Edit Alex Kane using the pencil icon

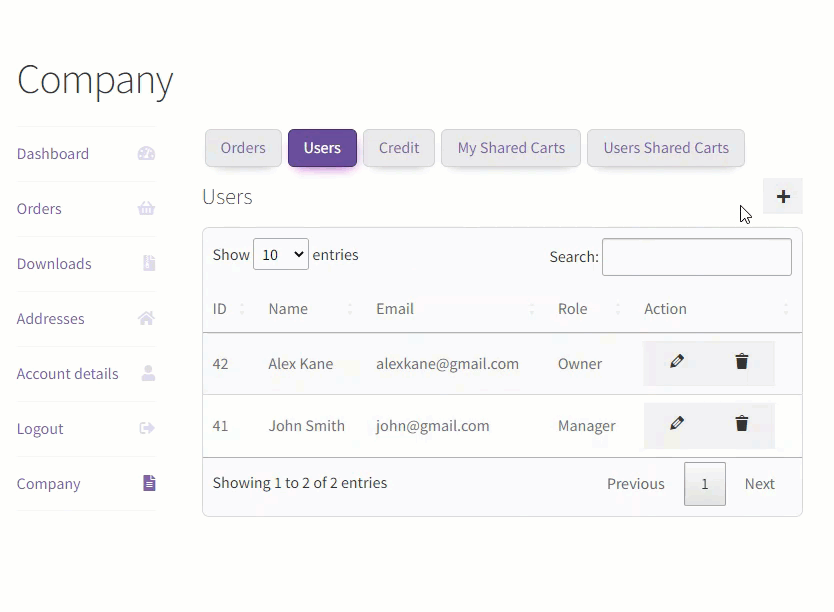pyautogui.click(x=677, y=362)
